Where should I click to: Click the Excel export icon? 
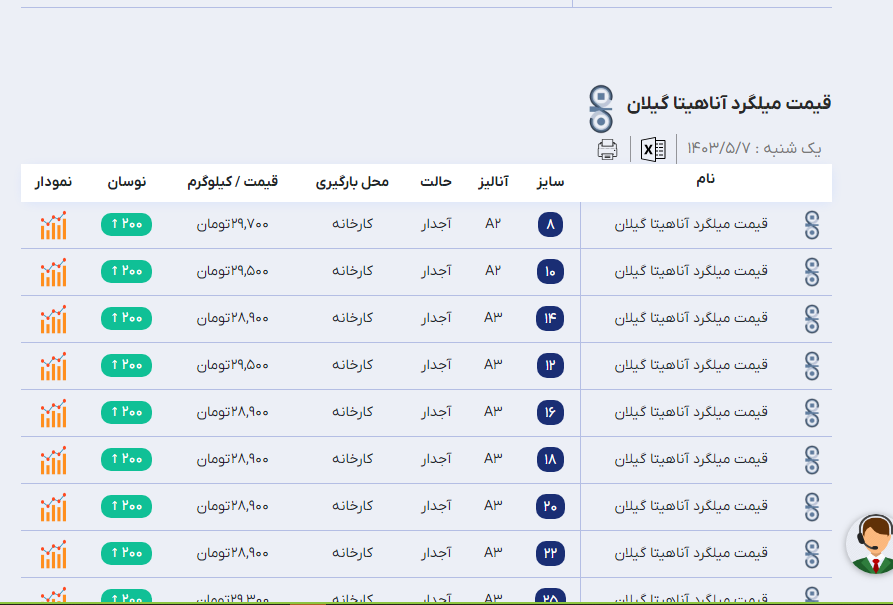[x=654, y=150]
